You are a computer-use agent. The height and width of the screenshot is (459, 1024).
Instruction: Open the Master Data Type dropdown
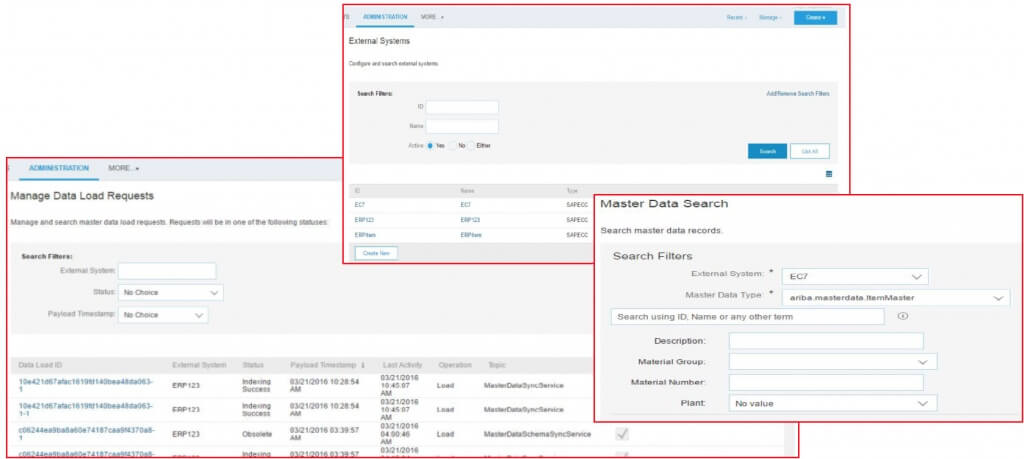895,298
